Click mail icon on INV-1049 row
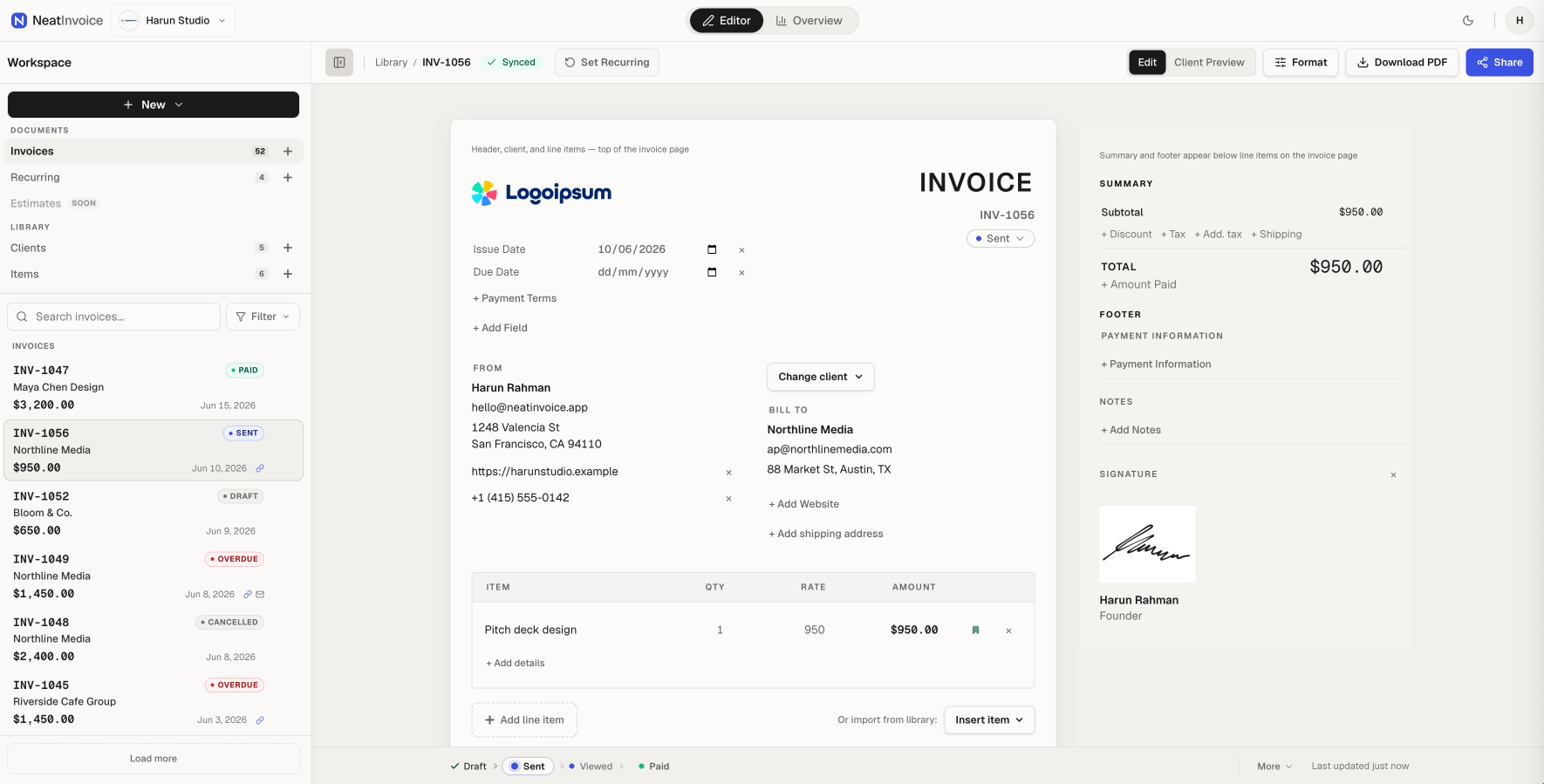 260,594
